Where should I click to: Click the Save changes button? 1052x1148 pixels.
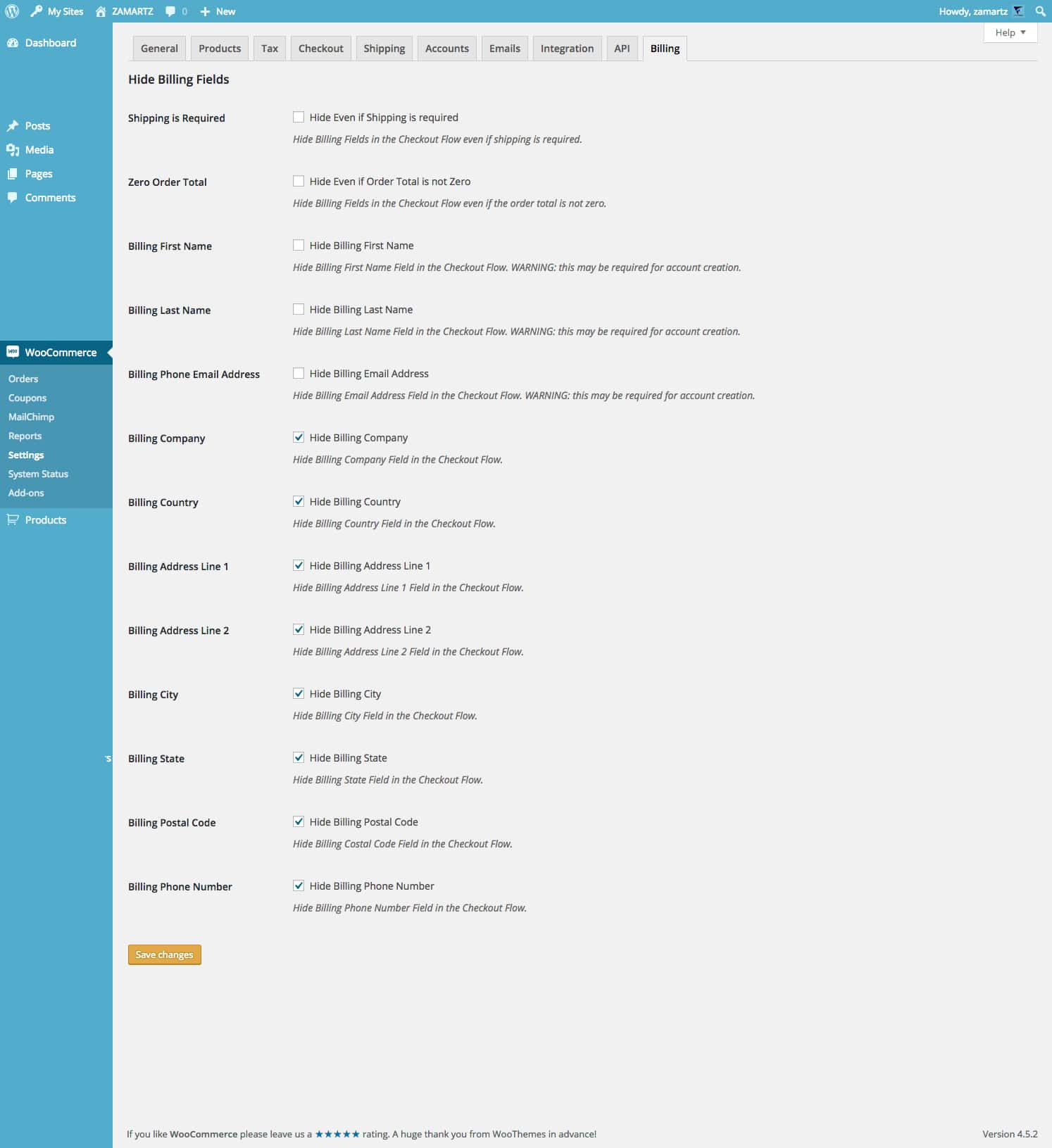pyautogui.click(x=165, y=954)
